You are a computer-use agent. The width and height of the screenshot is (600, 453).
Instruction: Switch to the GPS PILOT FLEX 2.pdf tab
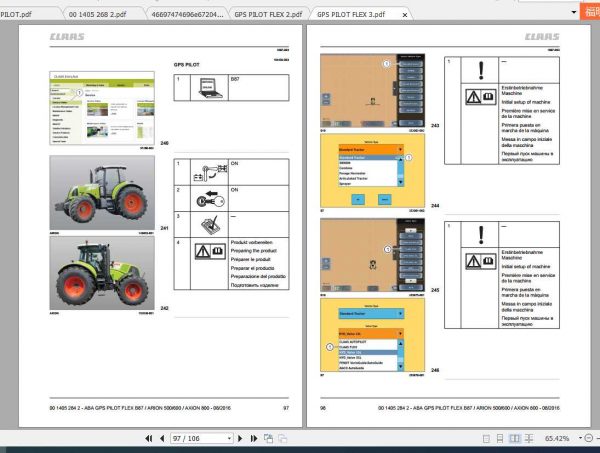click(268, 15)
